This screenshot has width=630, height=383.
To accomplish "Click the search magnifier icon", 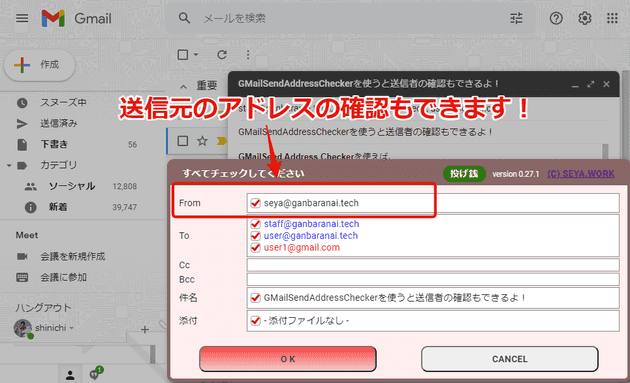I will point(184,18).
